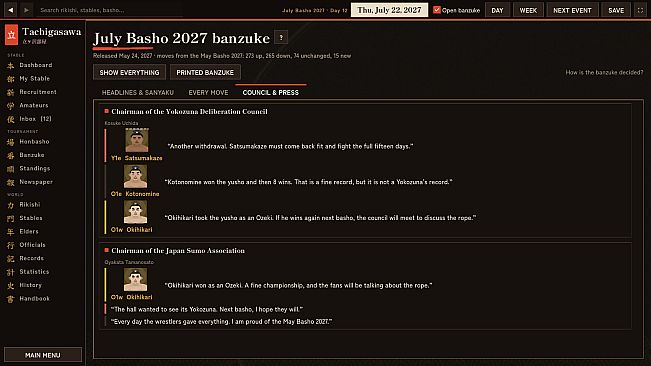Click the Printed Banzuke button
This screenshot has width=651, height=366.
click(205, 72)
